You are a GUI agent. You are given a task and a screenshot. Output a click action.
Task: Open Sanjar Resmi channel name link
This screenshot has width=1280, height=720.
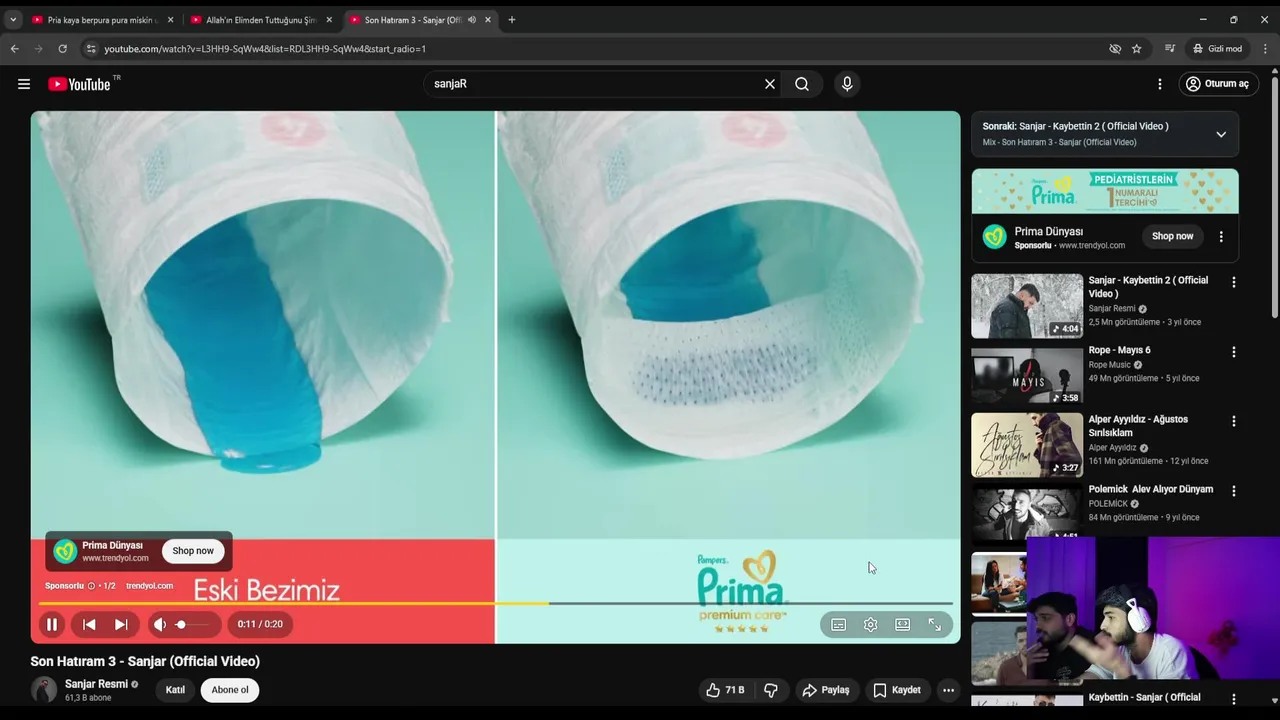click(x=96, y=684)
